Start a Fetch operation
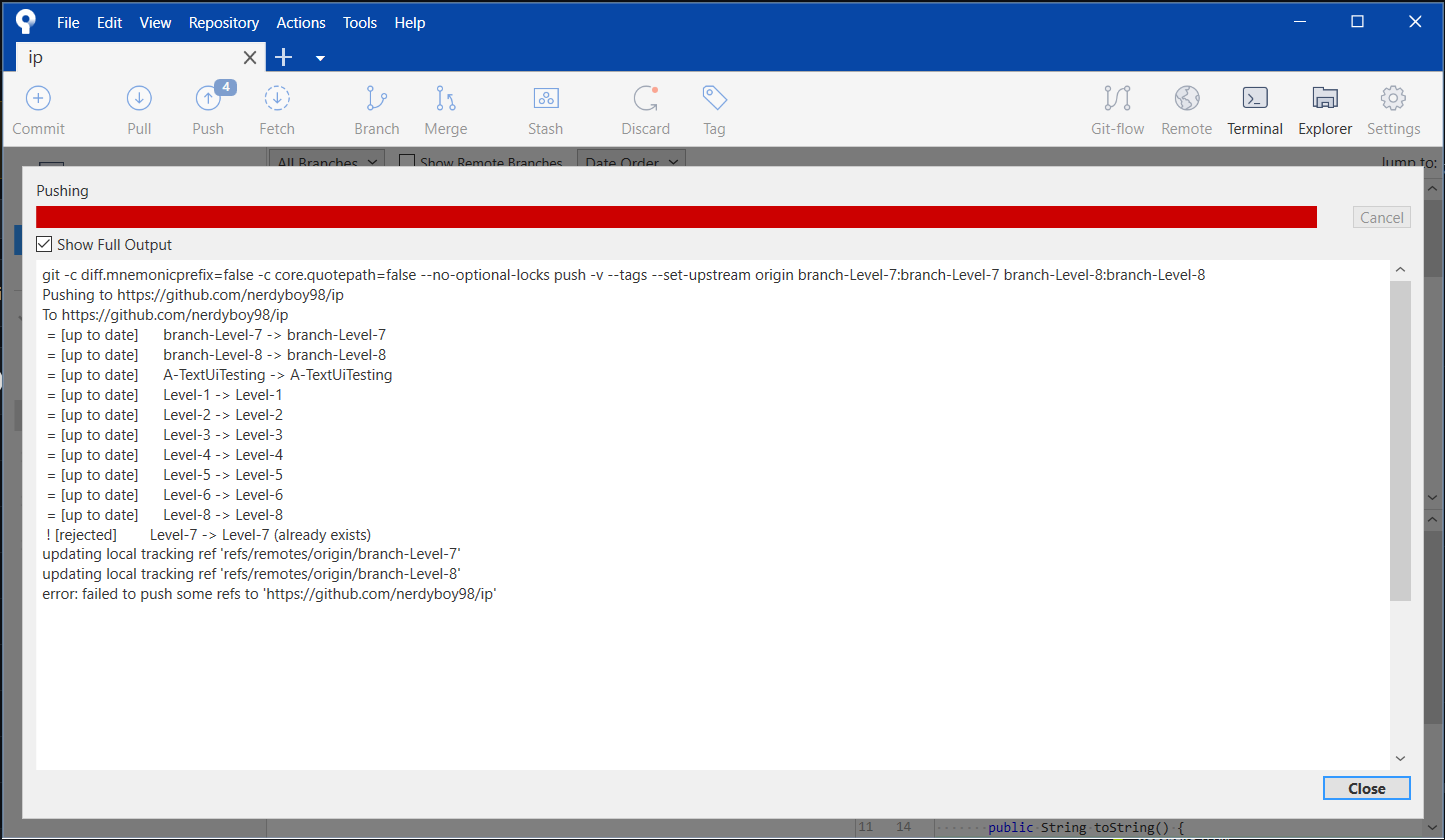The image size is (1445, 840). click(276, 108)
